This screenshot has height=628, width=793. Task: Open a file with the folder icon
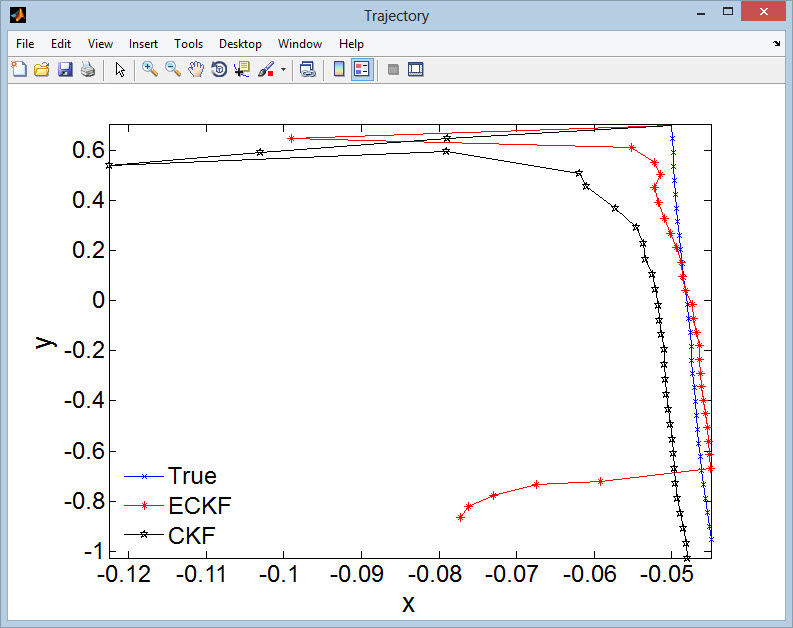tap(42, 69)
